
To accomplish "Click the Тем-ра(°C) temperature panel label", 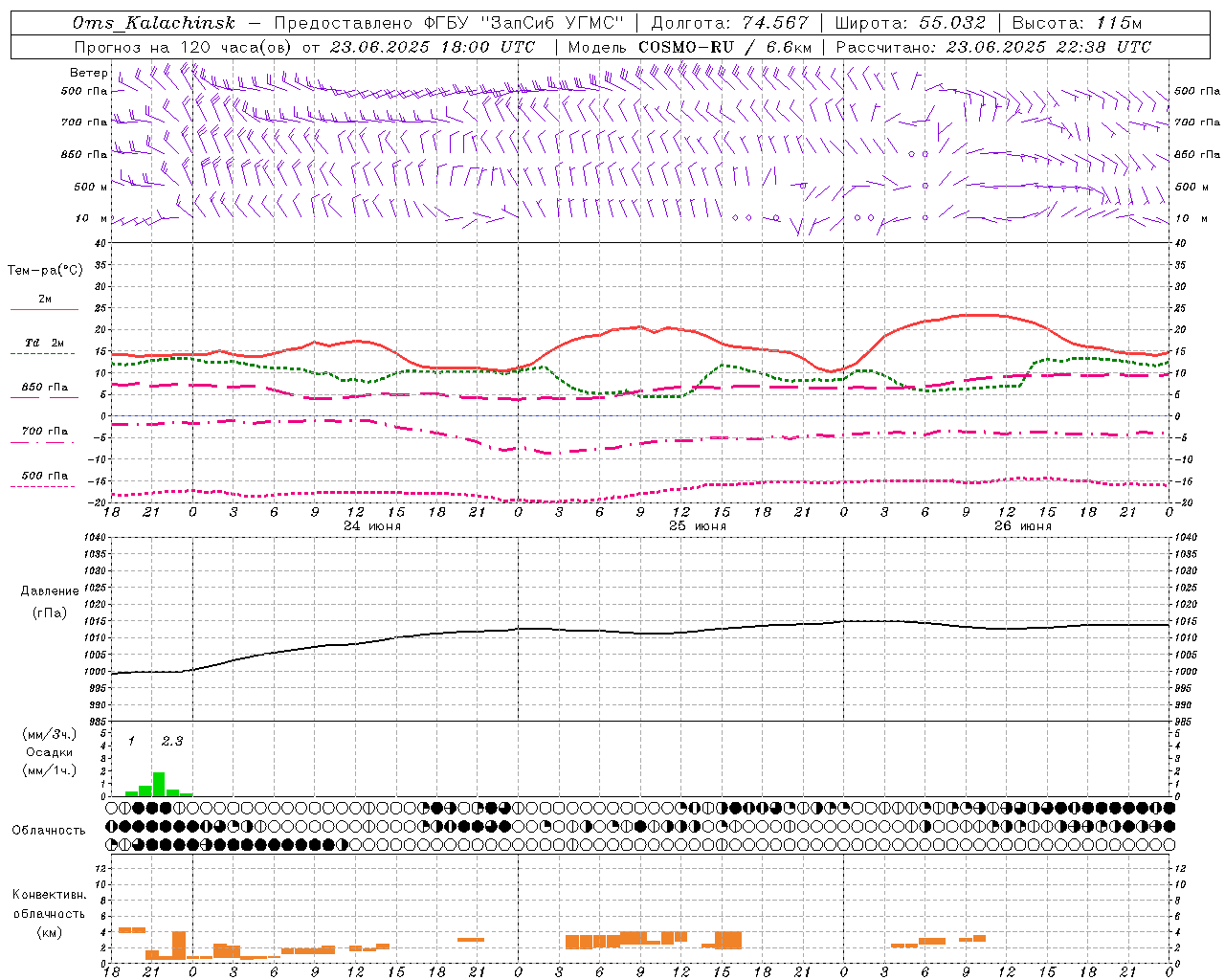I will [x=45, y=271].
